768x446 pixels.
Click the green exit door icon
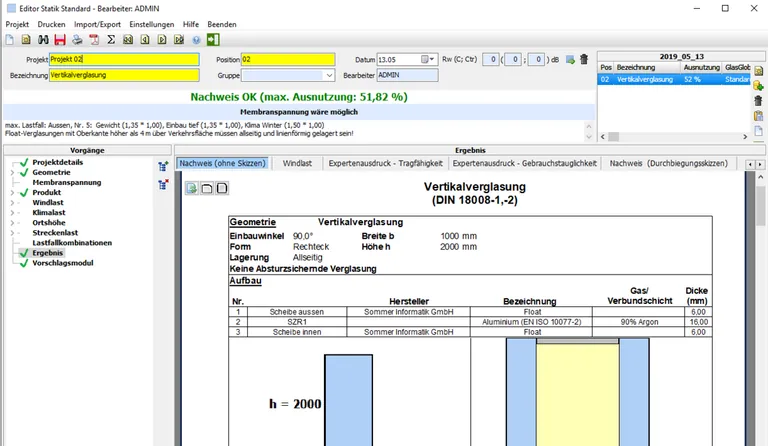click(x=213, y=40)
